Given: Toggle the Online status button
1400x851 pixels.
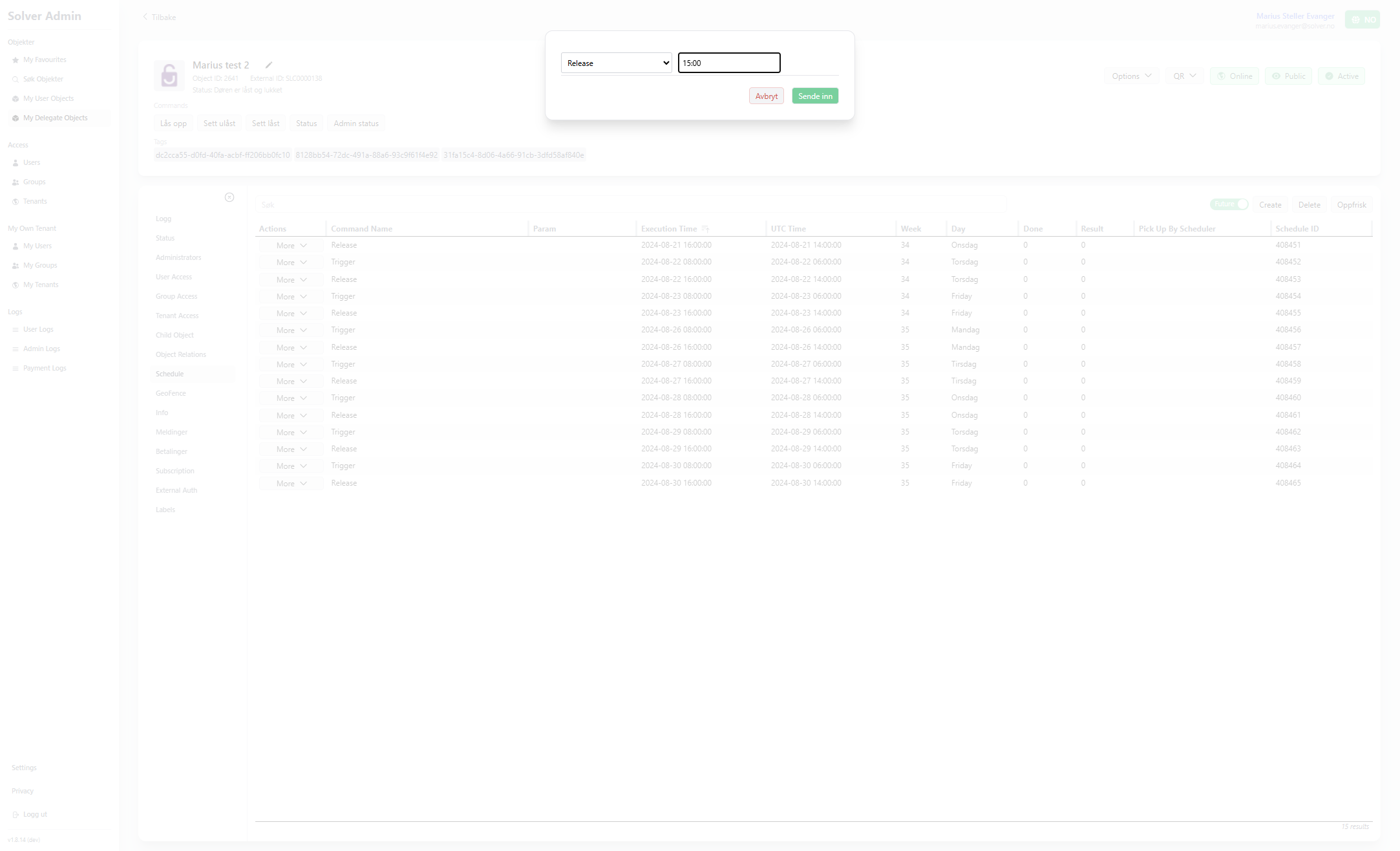Looking at the screenshot, I should point(1235,76).
